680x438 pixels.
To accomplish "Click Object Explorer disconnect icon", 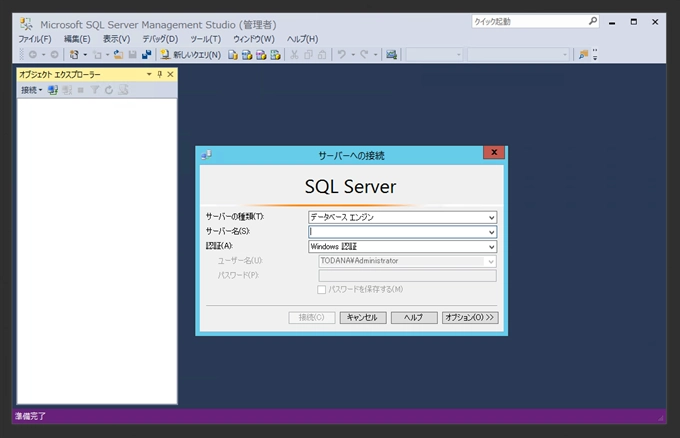I will tap(67, 90).
